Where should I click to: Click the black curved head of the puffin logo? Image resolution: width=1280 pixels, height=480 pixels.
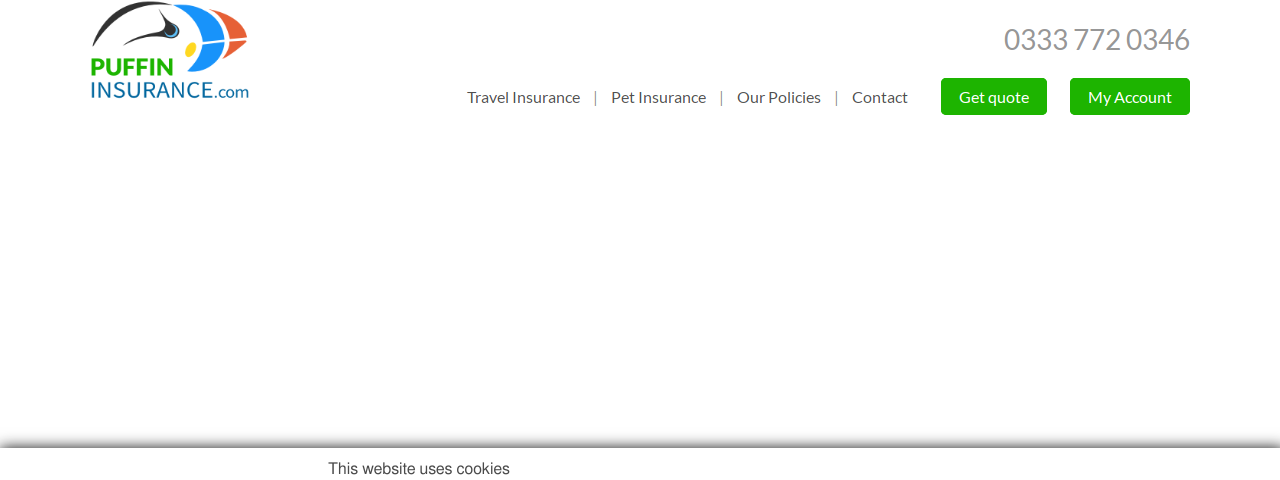coord(132,22)
